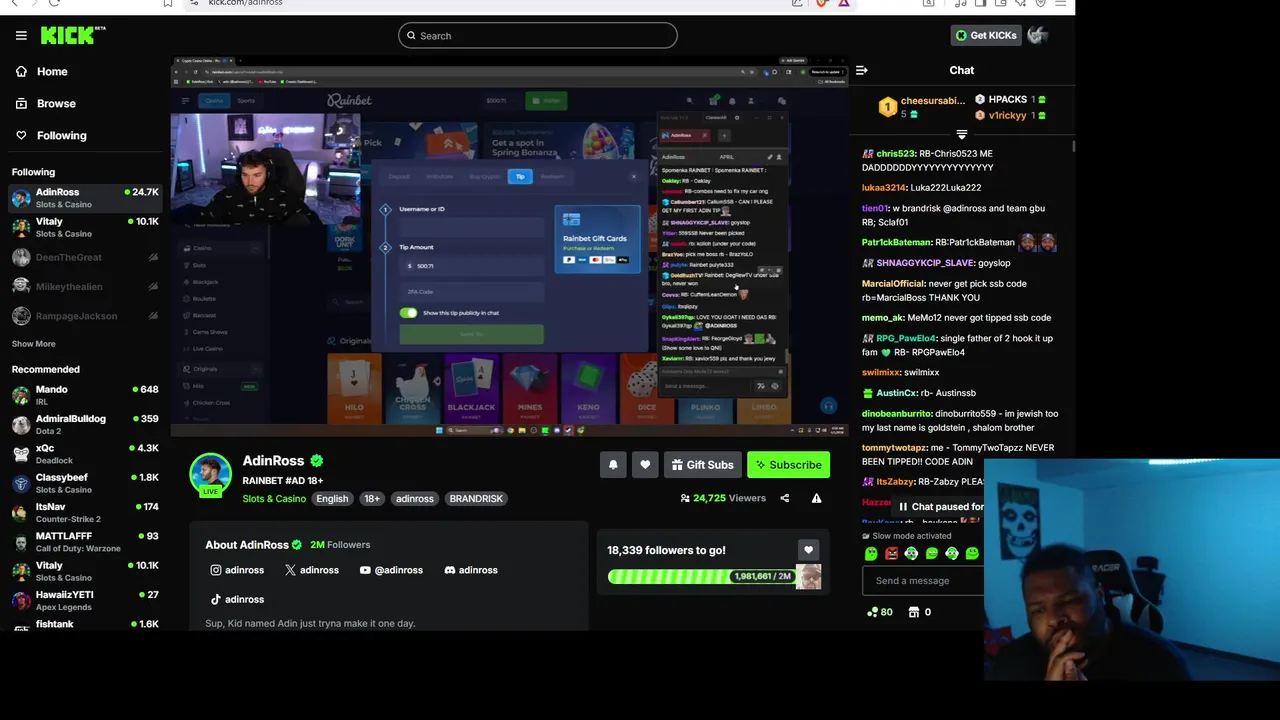Expand Following list with Show more
Image resolution: width=1280 pixels, height=720 pixels.
[33, 344]
